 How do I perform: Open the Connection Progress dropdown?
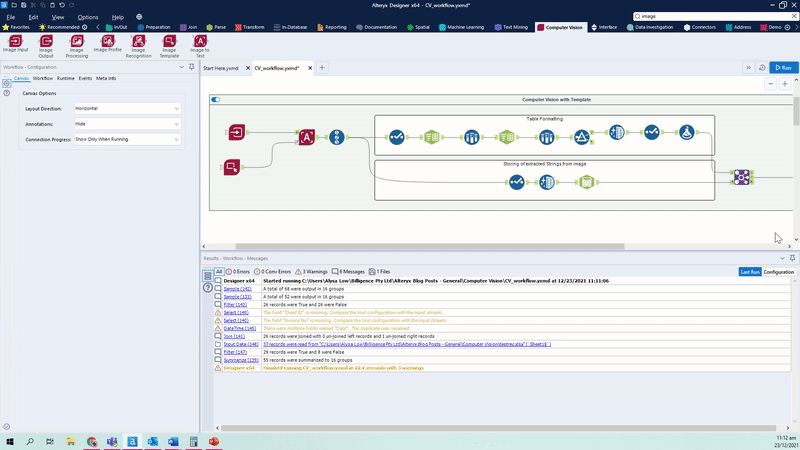coord(128,139)
